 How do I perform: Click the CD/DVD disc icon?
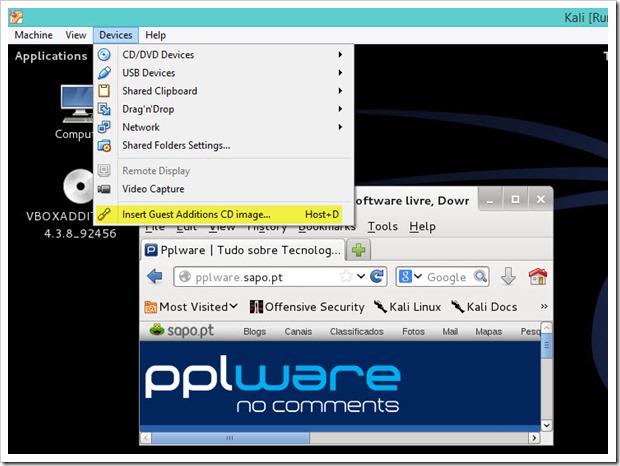(x=104, y=55)
